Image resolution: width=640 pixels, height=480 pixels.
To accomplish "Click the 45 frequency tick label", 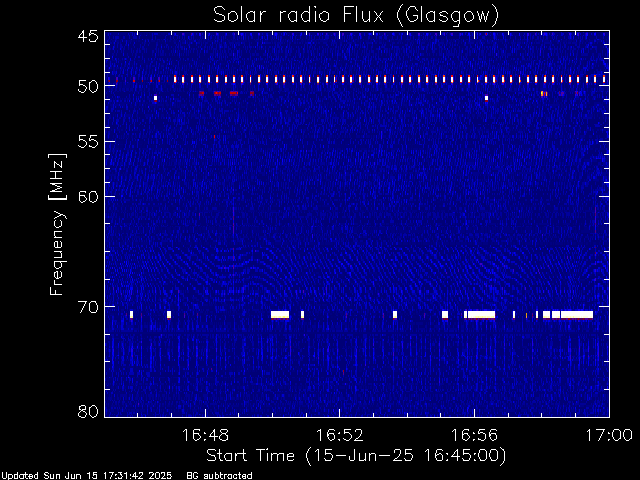I will [x=88, y=36].
